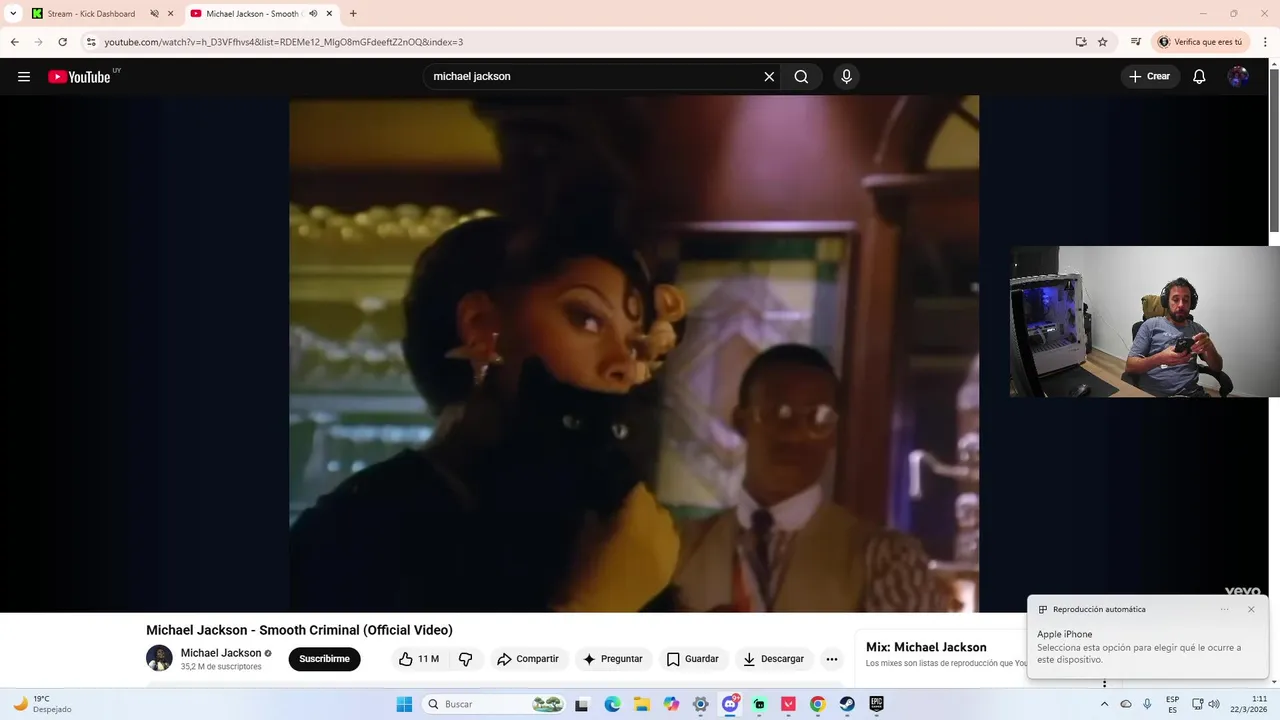Screen dimensions: 1280x720
Task: Ask about the video with Preguntar
Action: [x=613, y=659]
